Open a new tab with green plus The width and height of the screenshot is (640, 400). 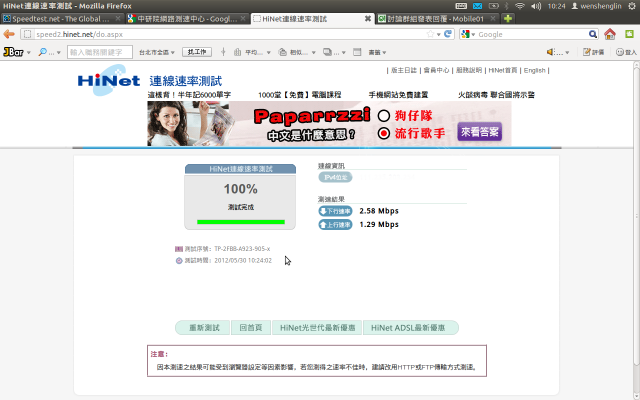pyautogui.click(x=508, y=18)
